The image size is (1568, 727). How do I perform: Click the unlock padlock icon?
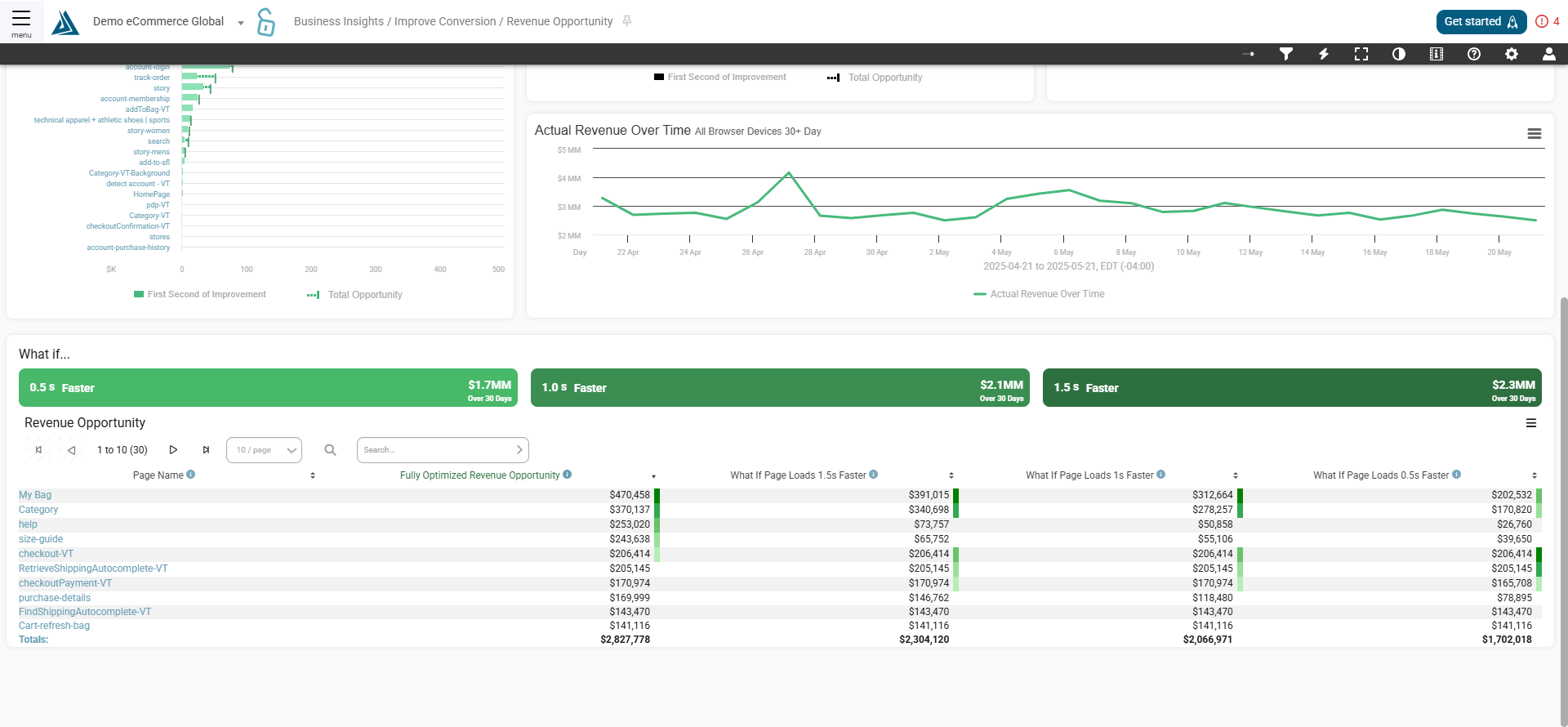[x=265, y=22]
